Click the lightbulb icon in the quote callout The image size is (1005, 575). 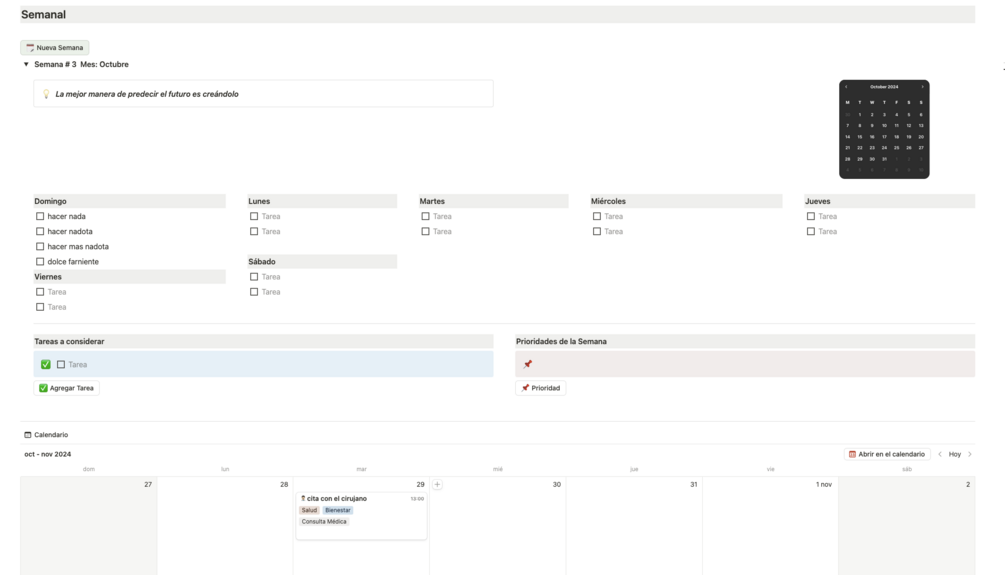(x=46, y=94)
